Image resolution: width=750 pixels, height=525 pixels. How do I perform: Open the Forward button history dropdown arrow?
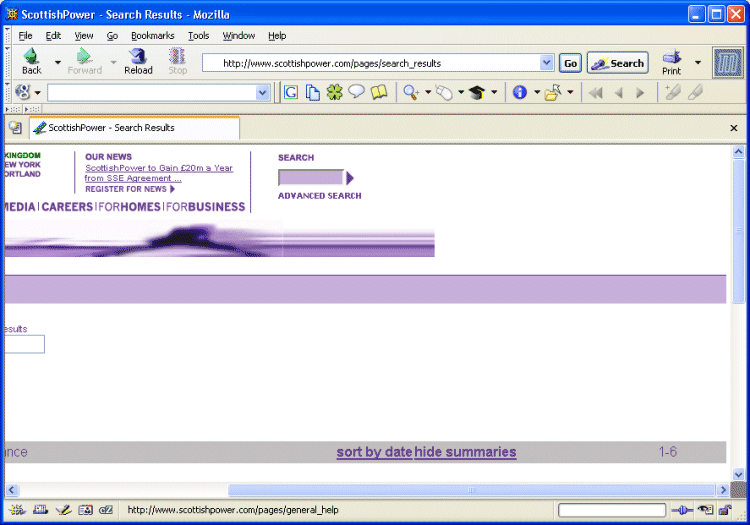coord(113,62)
